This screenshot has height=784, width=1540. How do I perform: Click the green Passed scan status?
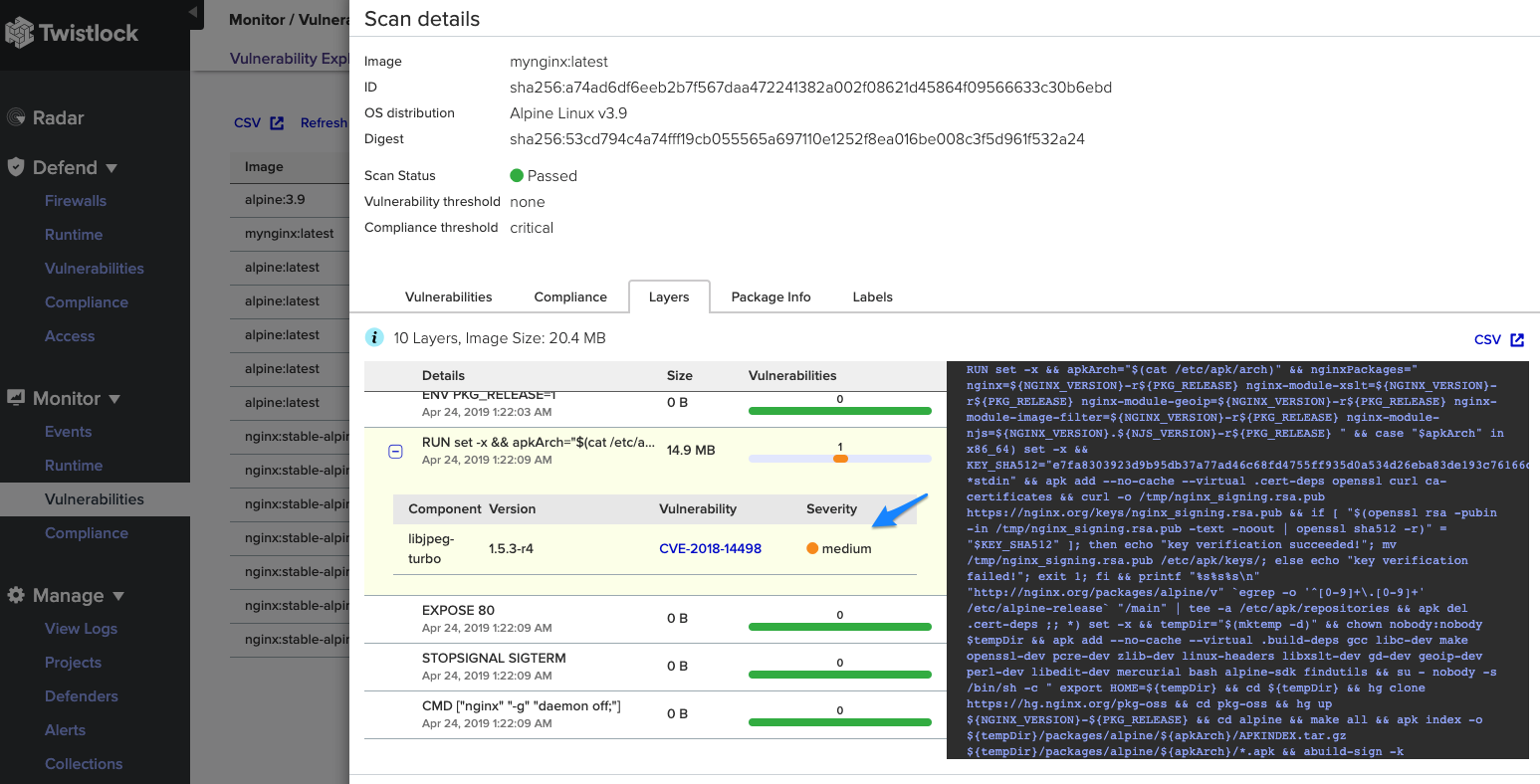pos(544,176)
